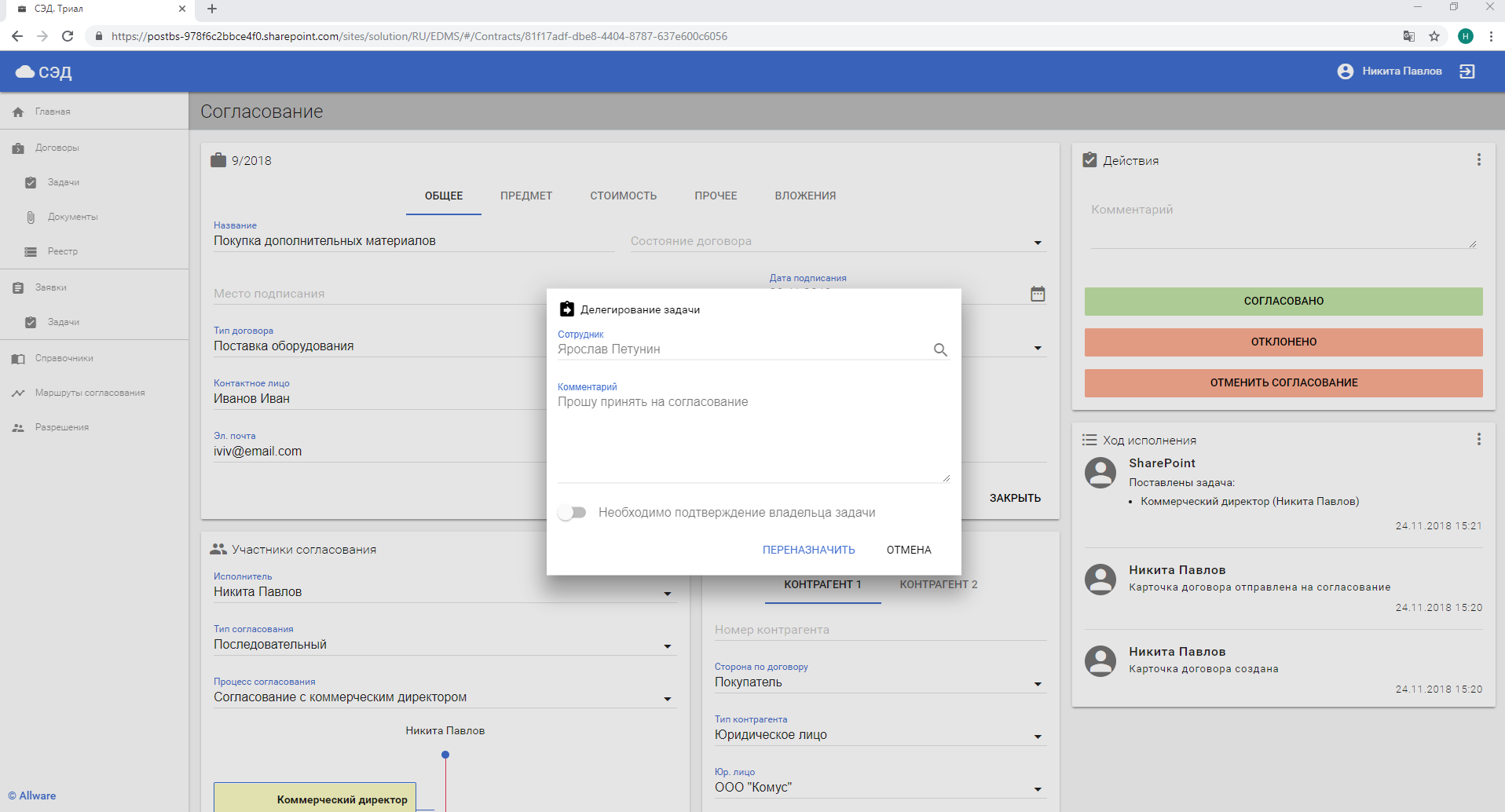Image resolution: width=1505 pixels, height=812 pixels.
Task: Click the СЭД cloud logo icon
Action: coord(25,71)
